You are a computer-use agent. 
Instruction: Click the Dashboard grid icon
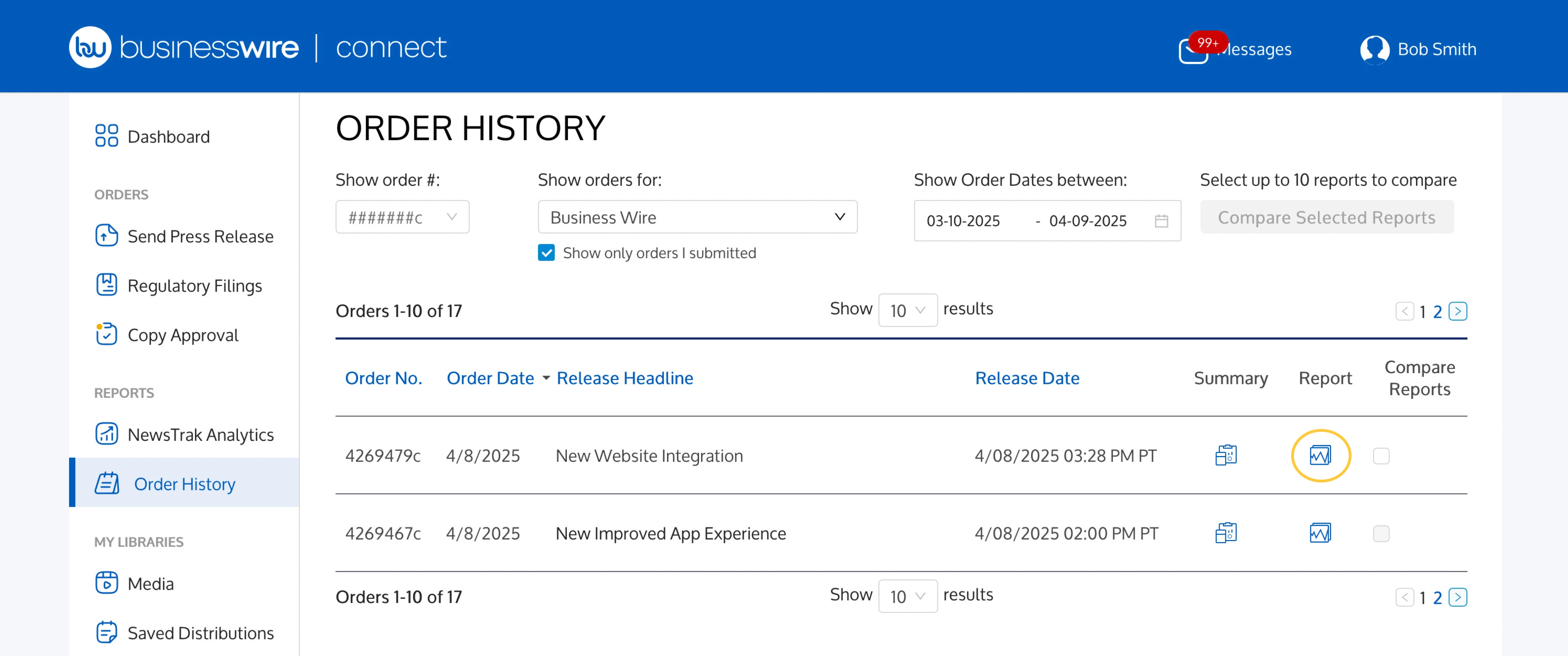pos(106,136)
